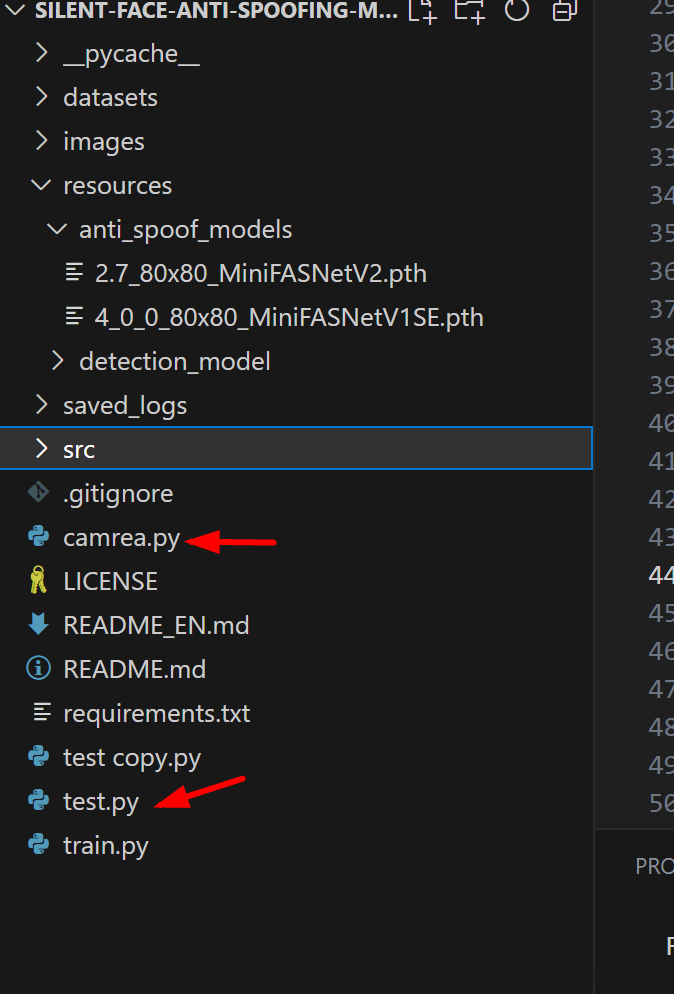674x994 pixels.
Task: Click the git icon beside .gitignore
Action: (x=39, y=493)
